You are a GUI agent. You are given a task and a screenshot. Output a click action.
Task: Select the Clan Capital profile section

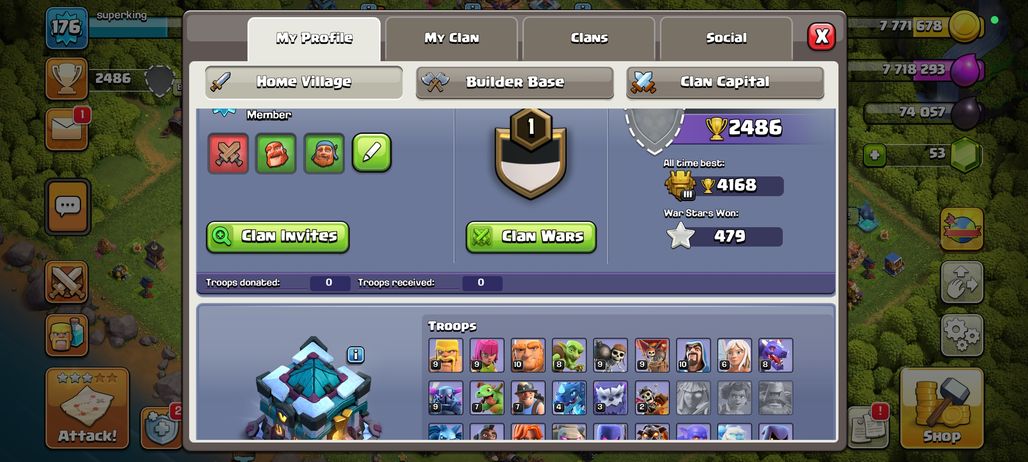(725, 83)
